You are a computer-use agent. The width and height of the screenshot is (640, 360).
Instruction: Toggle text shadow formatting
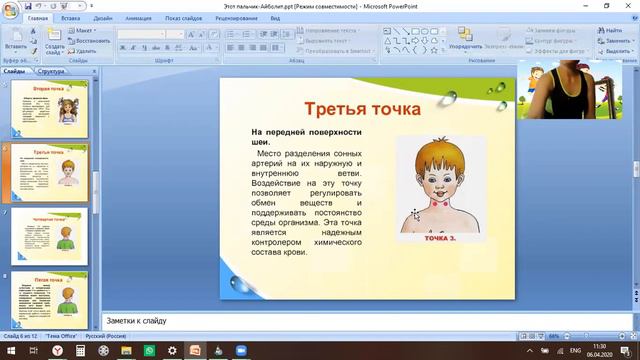(167, 48)
